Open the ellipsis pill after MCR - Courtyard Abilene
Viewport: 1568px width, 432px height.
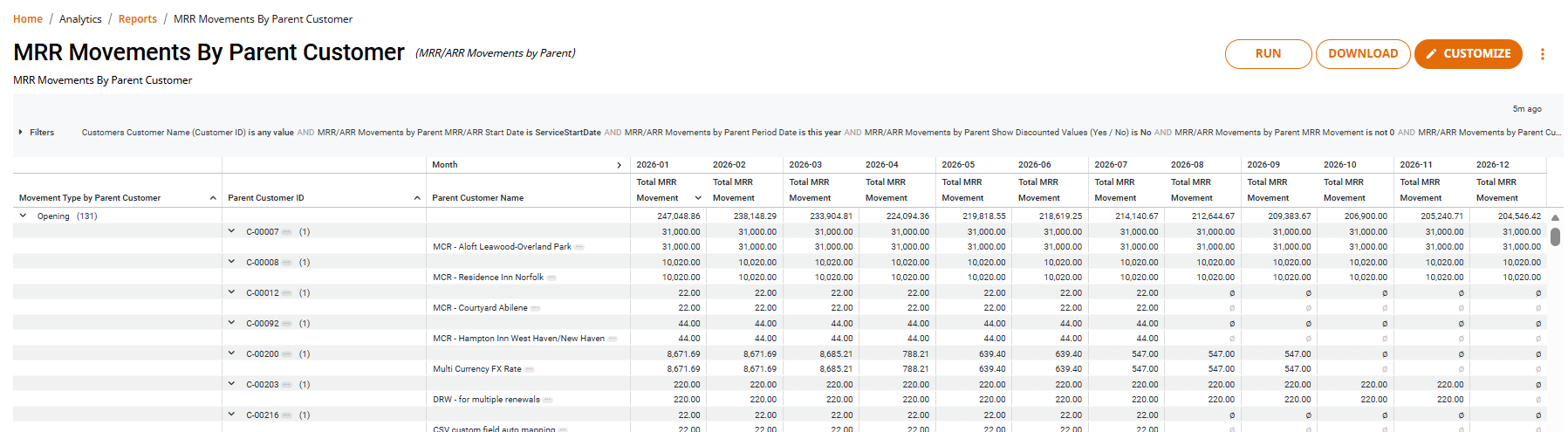point(536,308)
